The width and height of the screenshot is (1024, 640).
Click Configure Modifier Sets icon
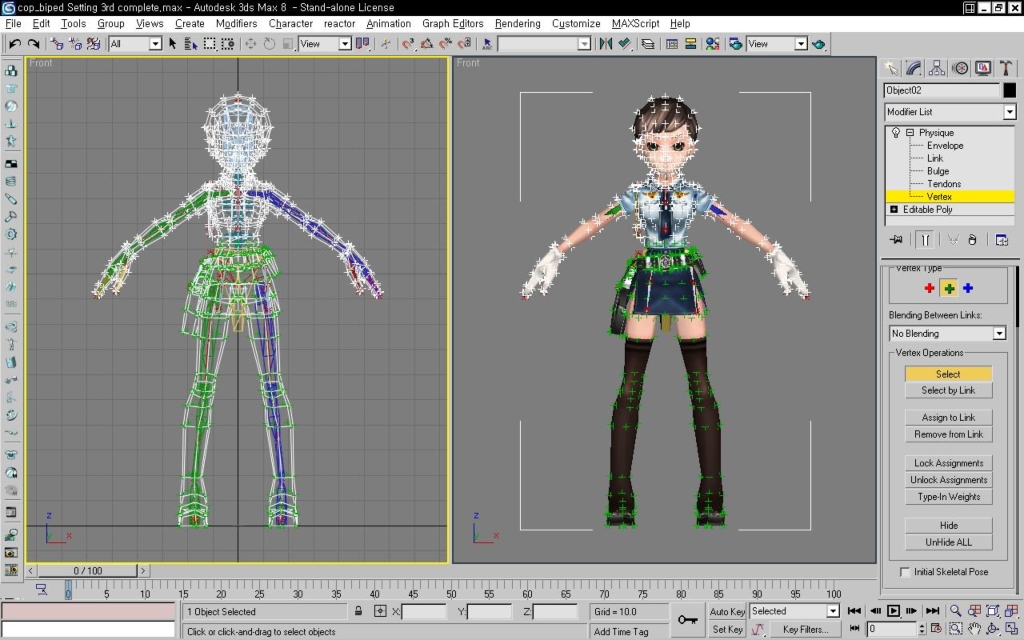1001,240
